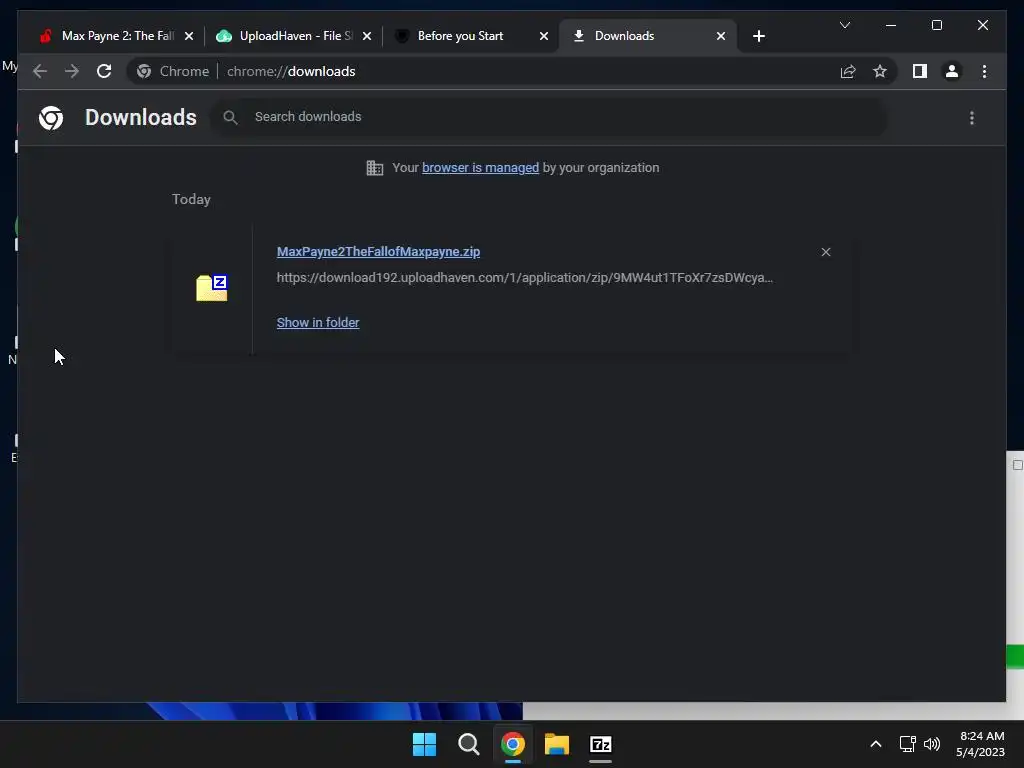Open the browser is managed link
The width and height of the screenshot is (1024, 768).
[x=481, y=168]
